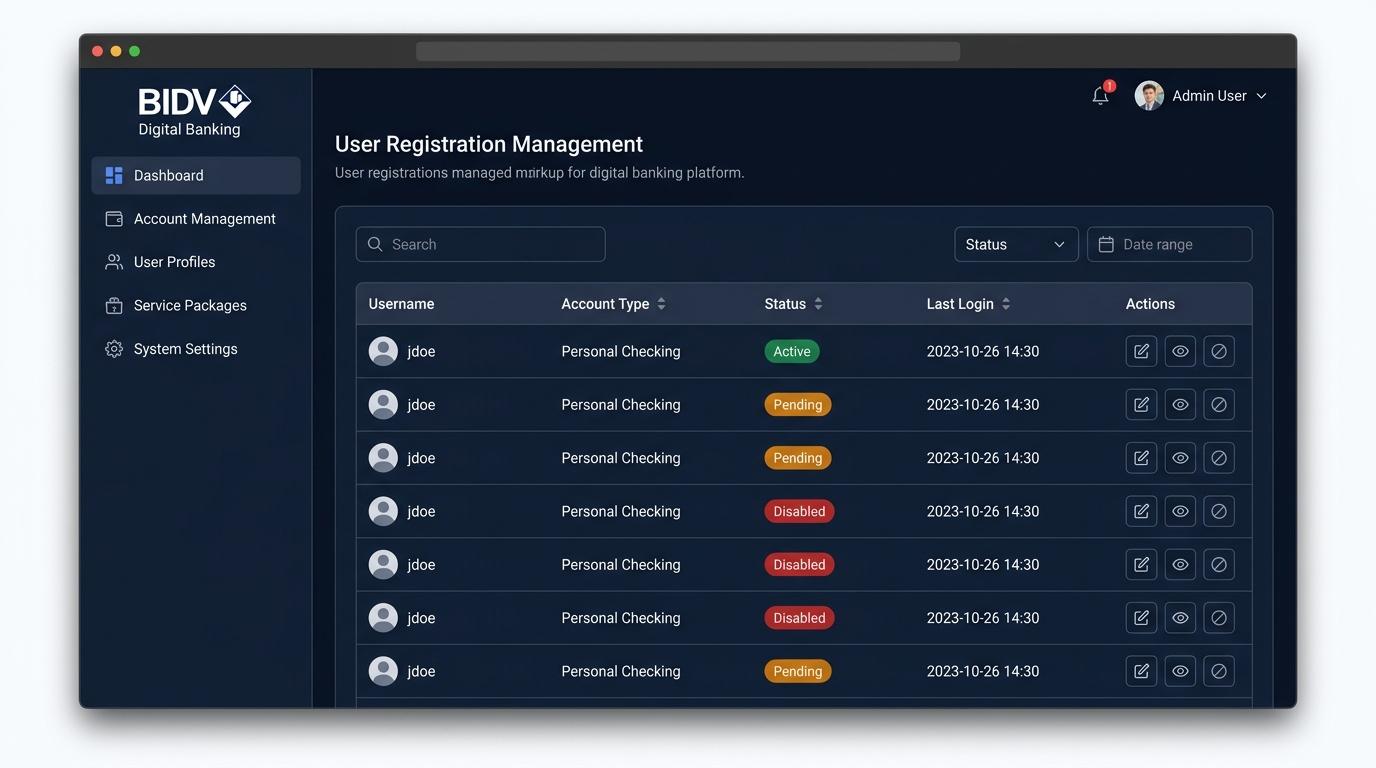Sort by Last Login column arrows
1376x768 pixels.
[1006, 304]
